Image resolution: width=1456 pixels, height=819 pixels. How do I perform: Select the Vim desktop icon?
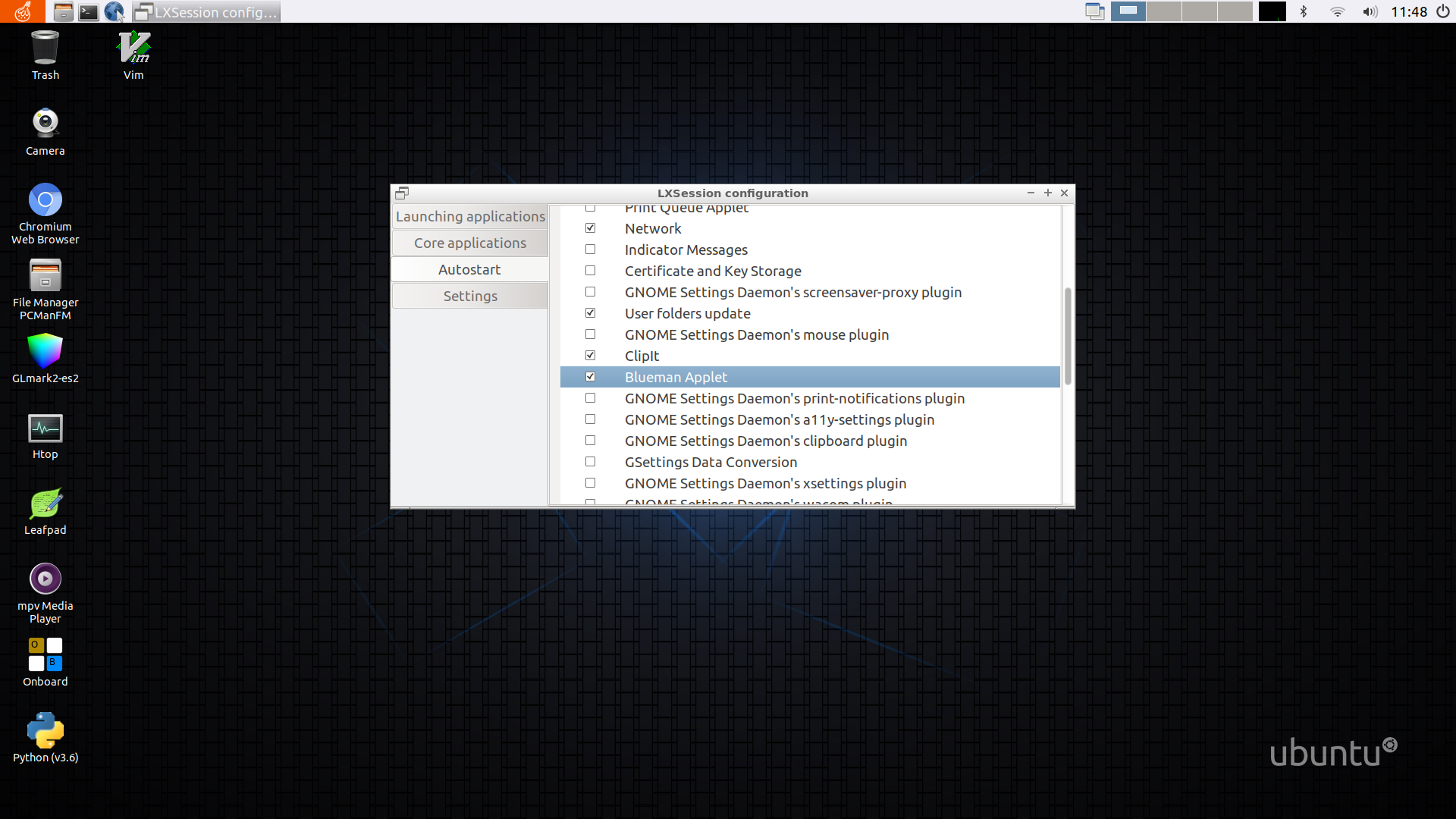(x=133, y=55)
